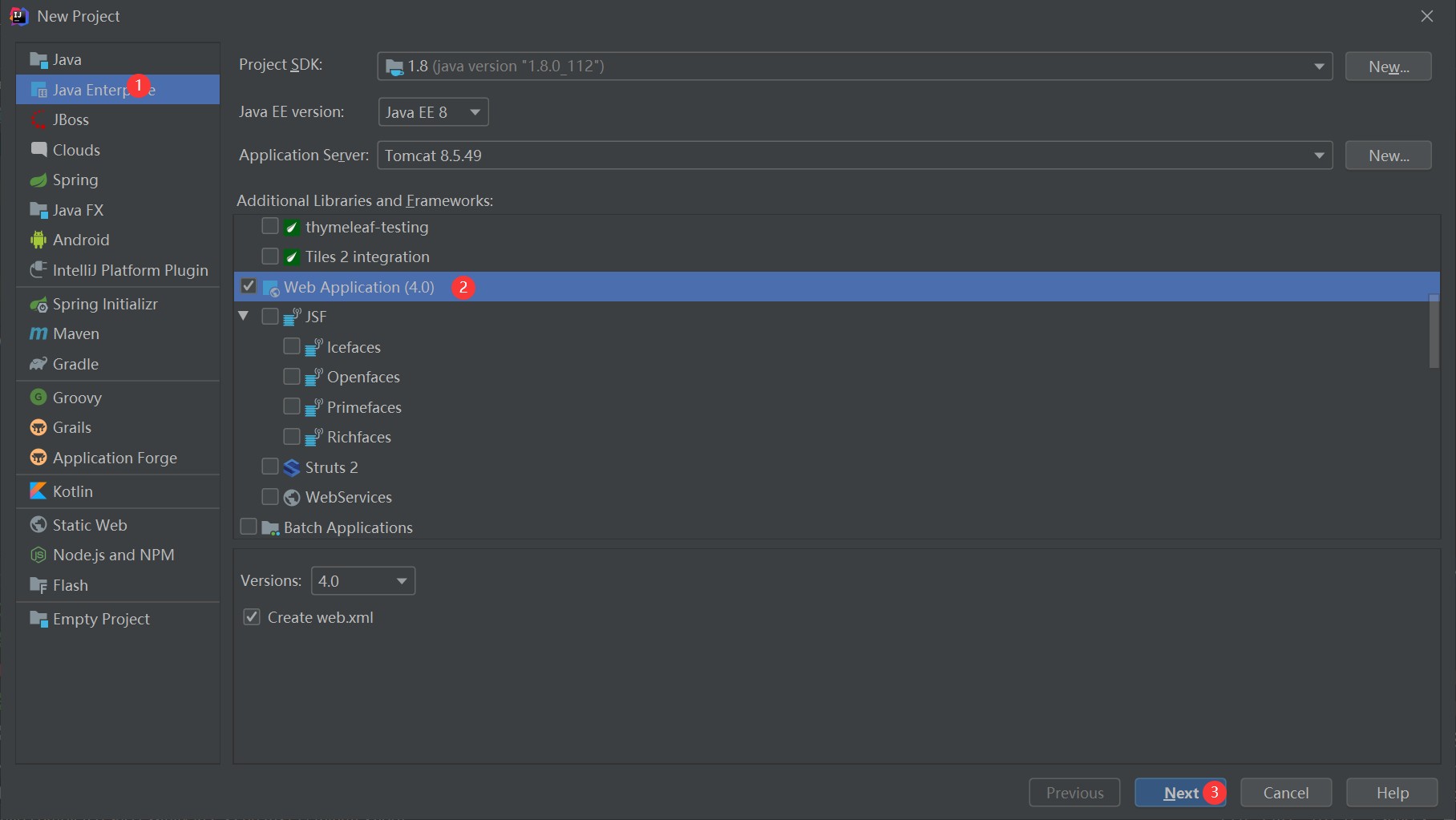Select the Java project type icon

[38, 60]
